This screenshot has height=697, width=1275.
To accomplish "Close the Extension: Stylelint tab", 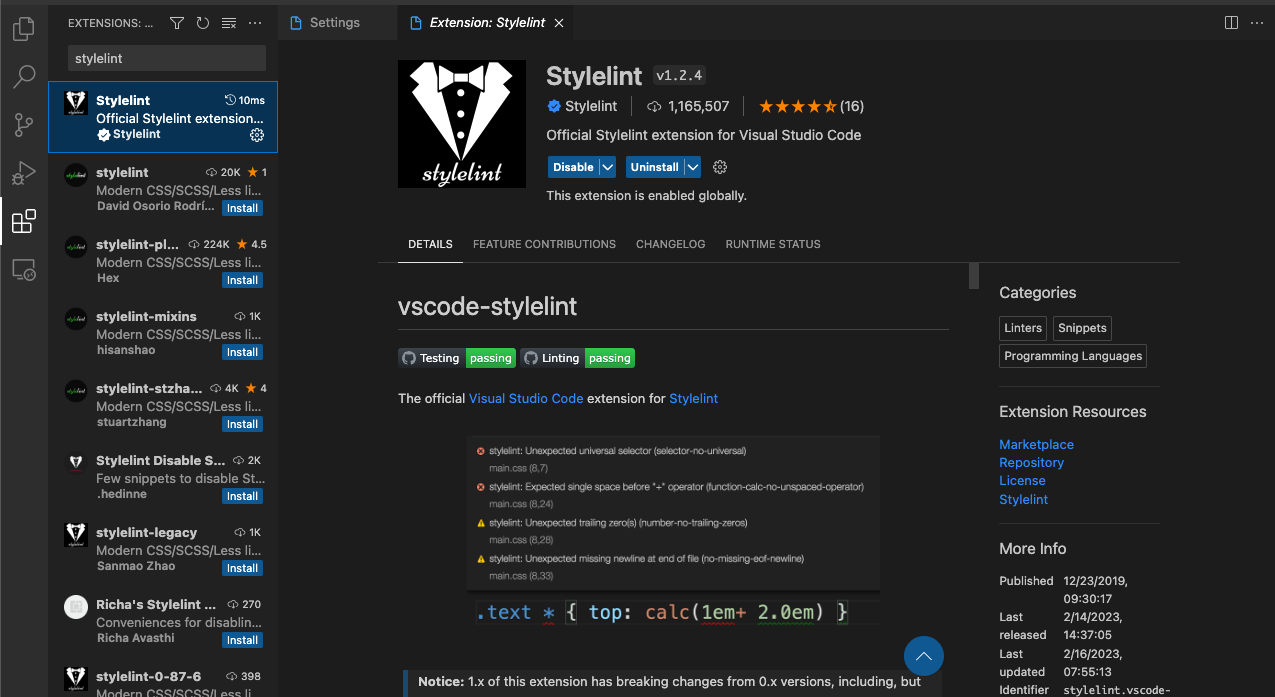I will (x=558, y=22).
